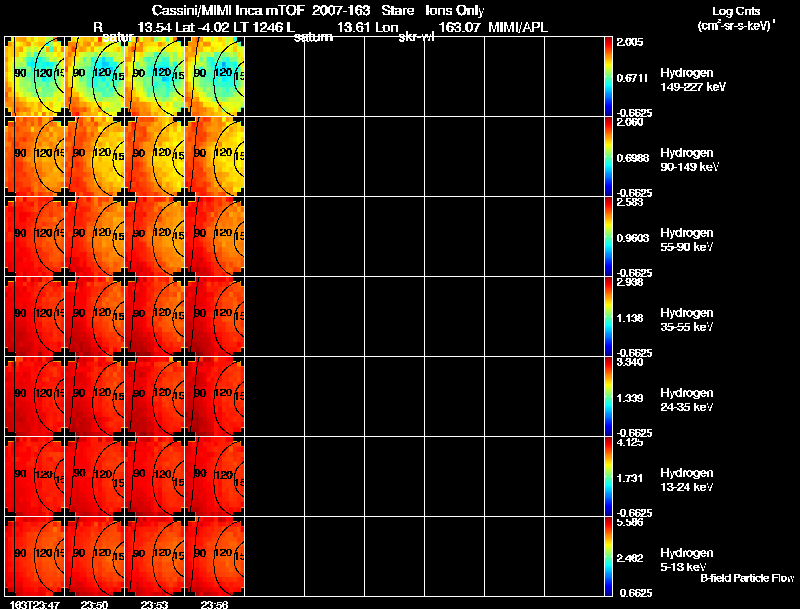
Task: Click the '3.340' colorbar value
Action: [630, 362]
